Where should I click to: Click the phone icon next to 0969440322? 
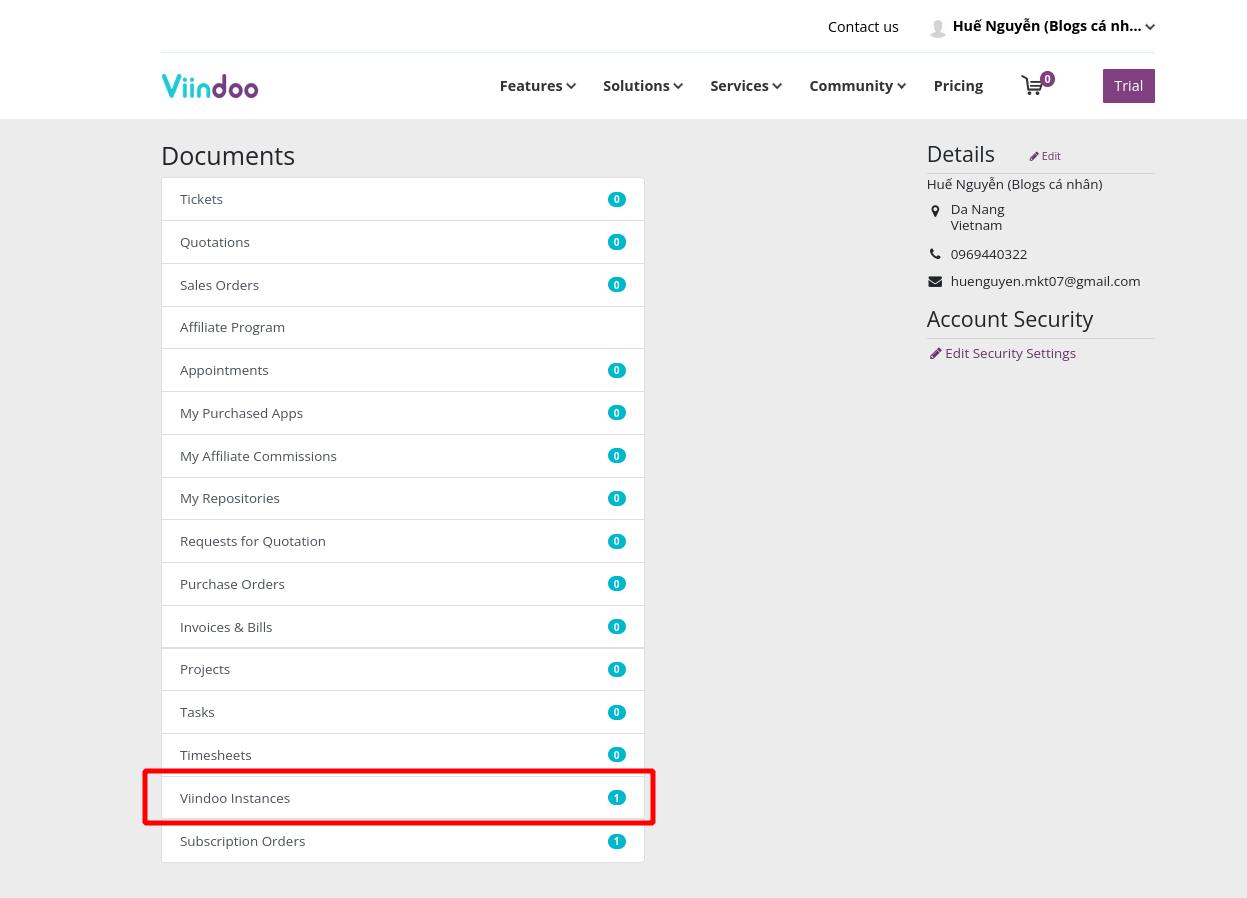coord(935,253)
